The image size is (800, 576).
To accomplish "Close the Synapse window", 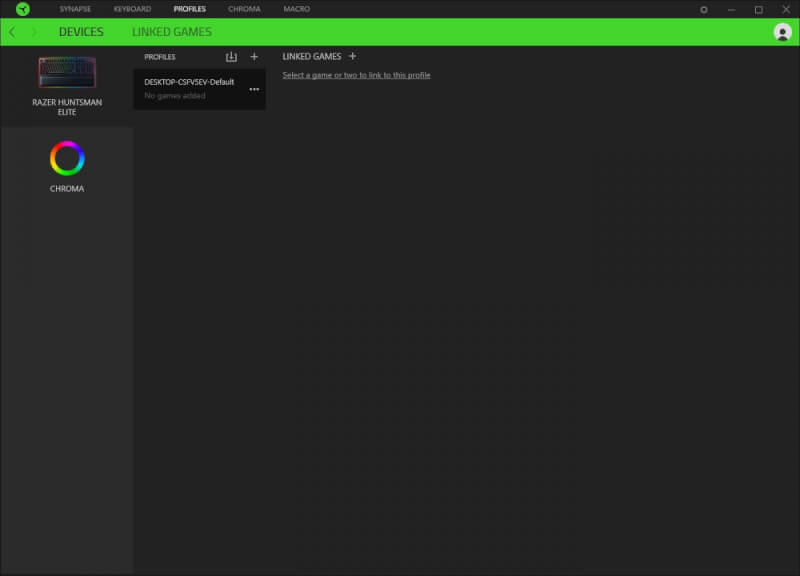I will (x=786, y=9).
